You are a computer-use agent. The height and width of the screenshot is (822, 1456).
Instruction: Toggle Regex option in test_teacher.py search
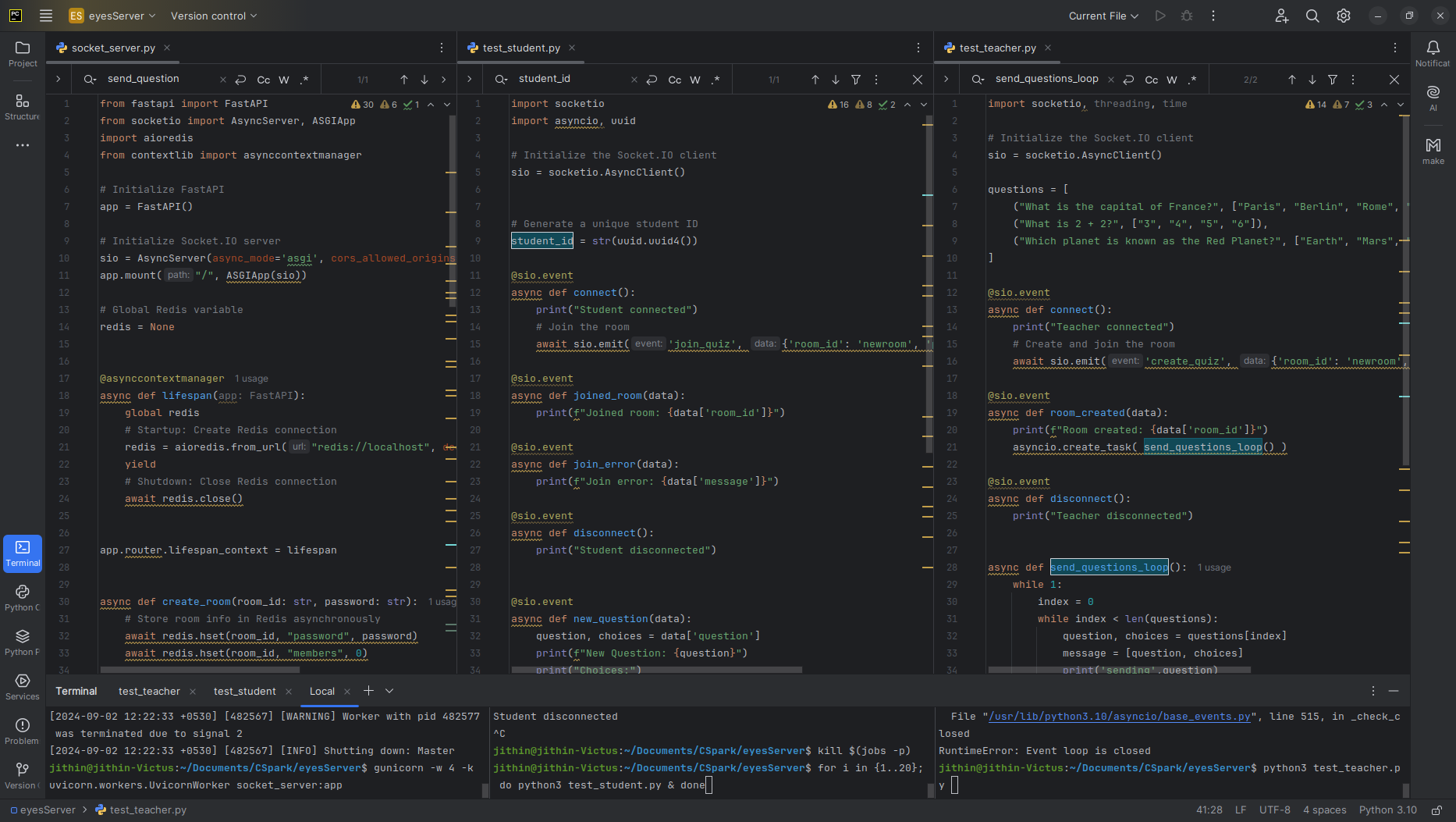coord(1192,80)
